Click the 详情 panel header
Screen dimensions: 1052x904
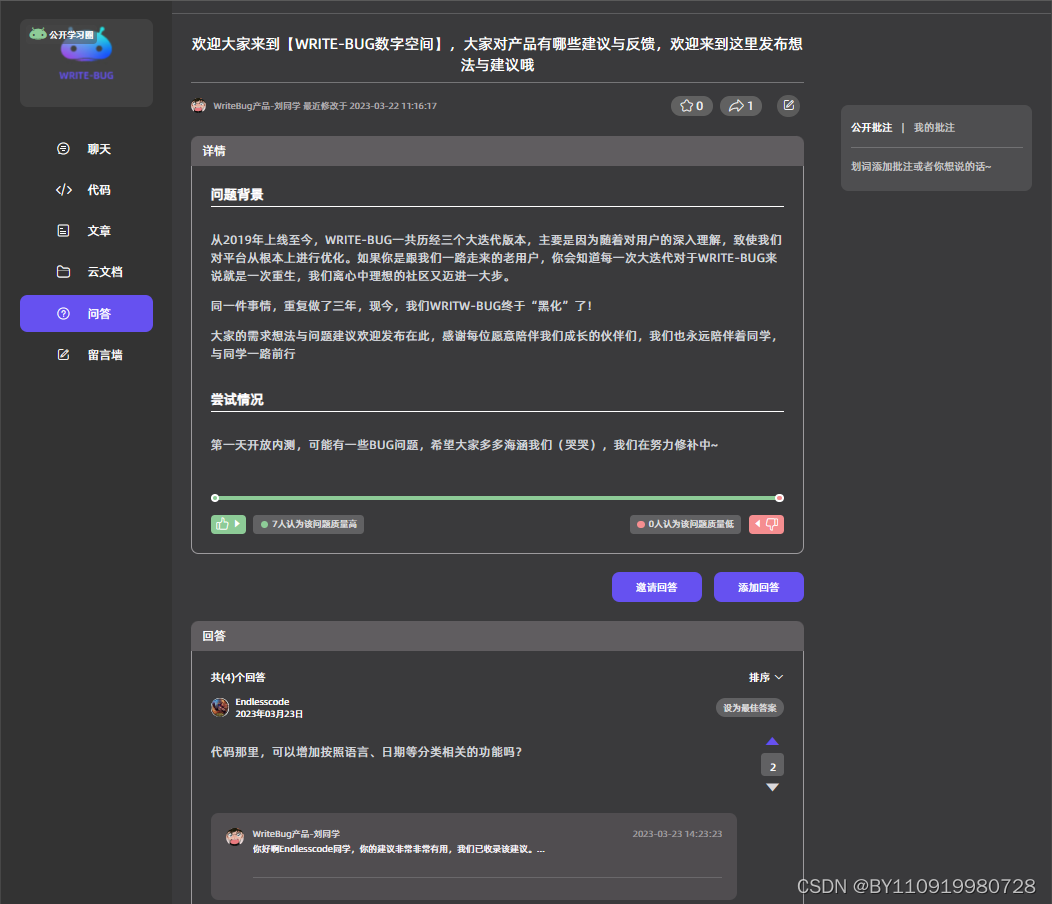(x=497, y=151)
